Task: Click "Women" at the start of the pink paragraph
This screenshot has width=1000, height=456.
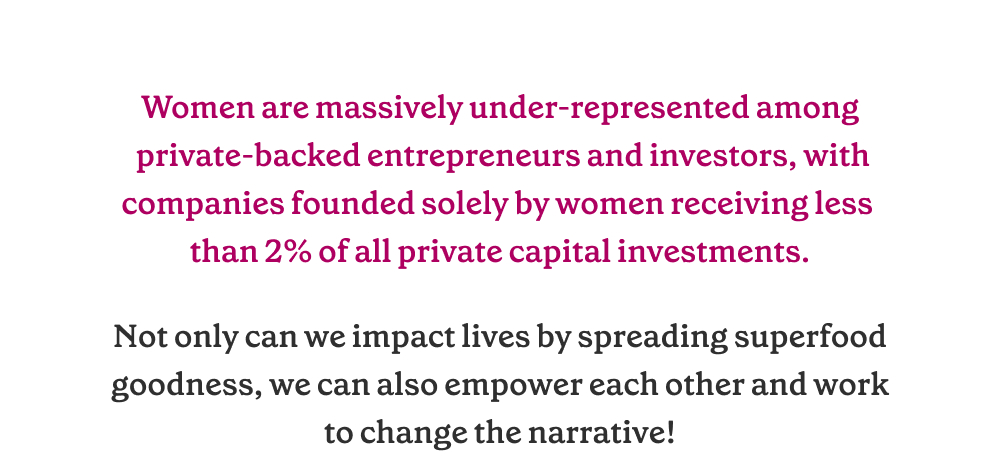Action: 198,108
